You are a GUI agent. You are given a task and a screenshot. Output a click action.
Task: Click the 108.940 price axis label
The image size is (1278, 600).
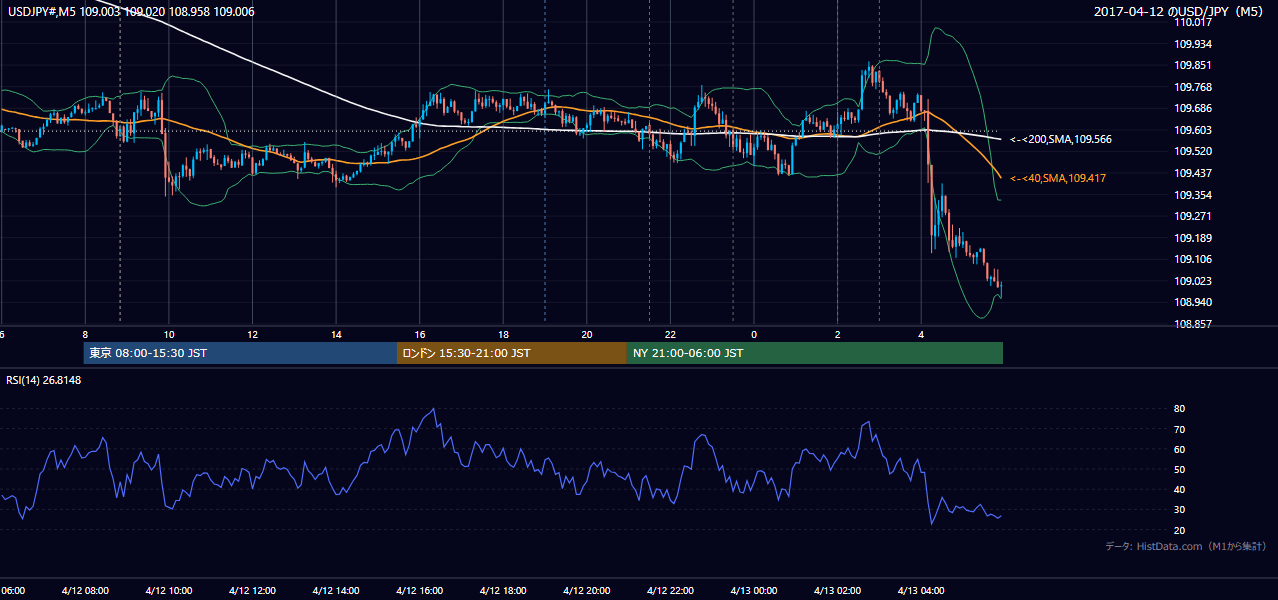[1195, 302]
